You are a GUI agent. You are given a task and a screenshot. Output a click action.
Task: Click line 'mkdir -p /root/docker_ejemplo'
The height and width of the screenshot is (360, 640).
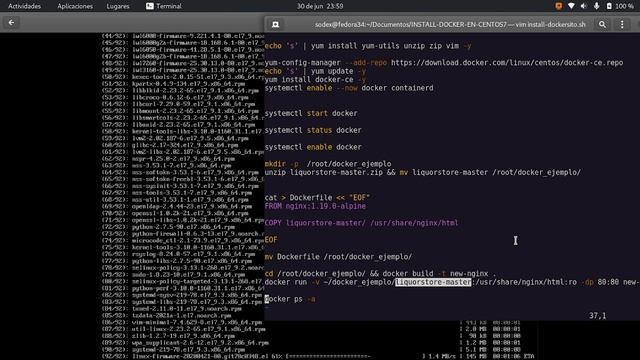pos(328,164)
